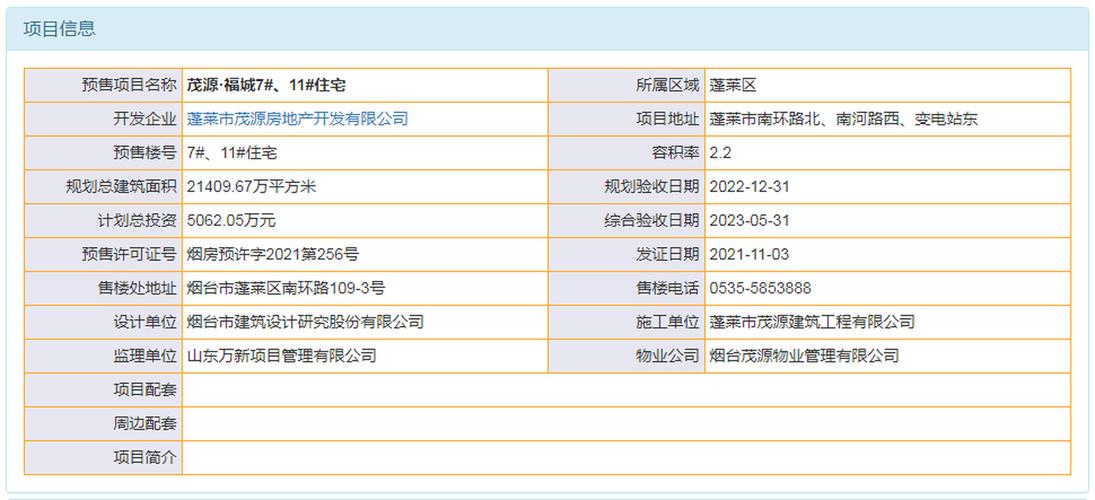Click the 项目信息 panel header
This screenshot has width=1095, height=500.
tap(548, 29)
